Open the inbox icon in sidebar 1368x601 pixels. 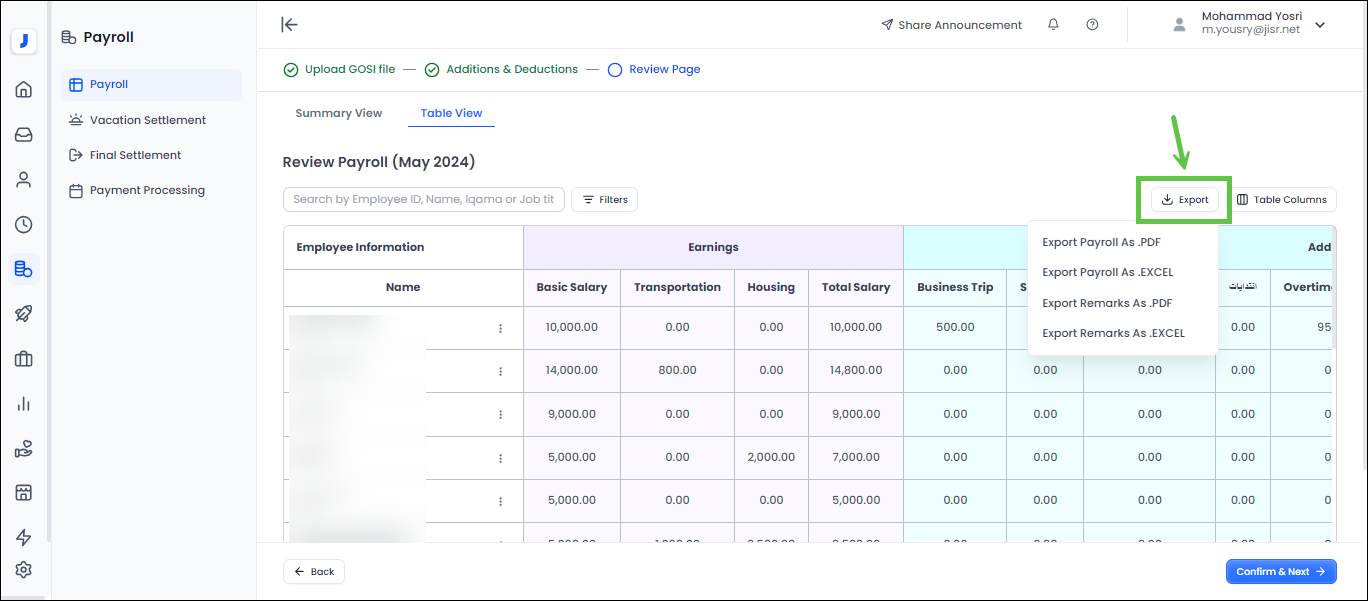[x=24, y=135]
